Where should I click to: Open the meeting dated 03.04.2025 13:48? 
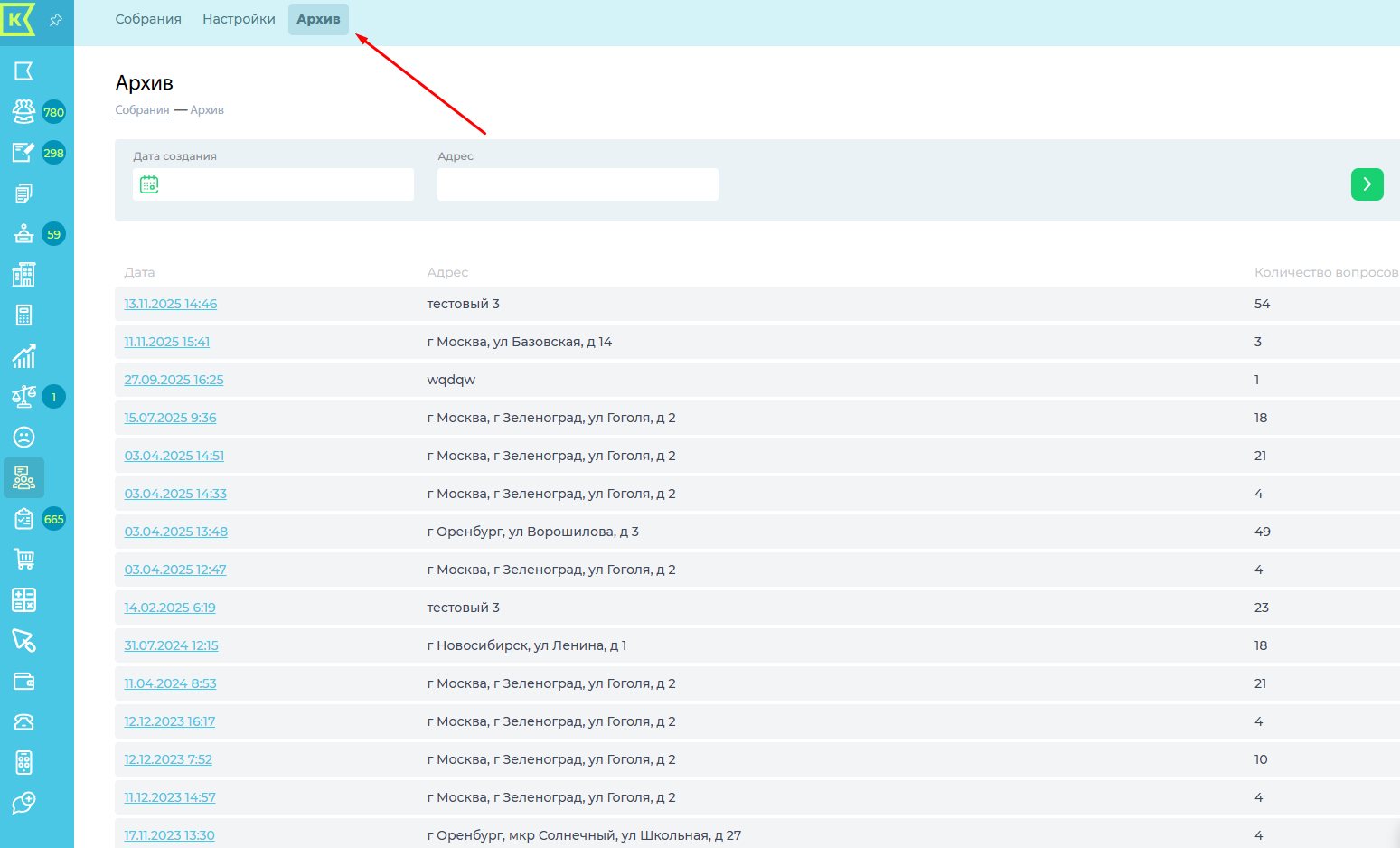point(175,532)
